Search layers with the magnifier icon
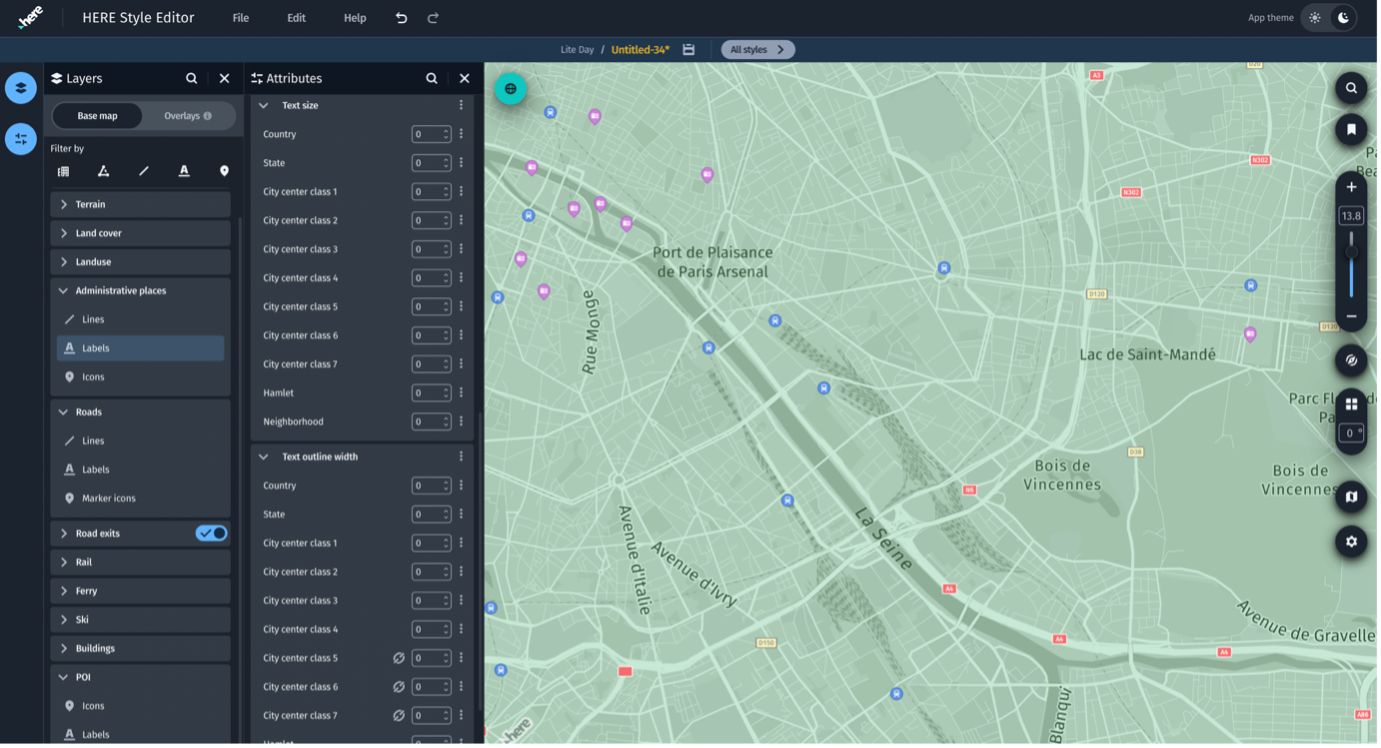 pos(191,78)
